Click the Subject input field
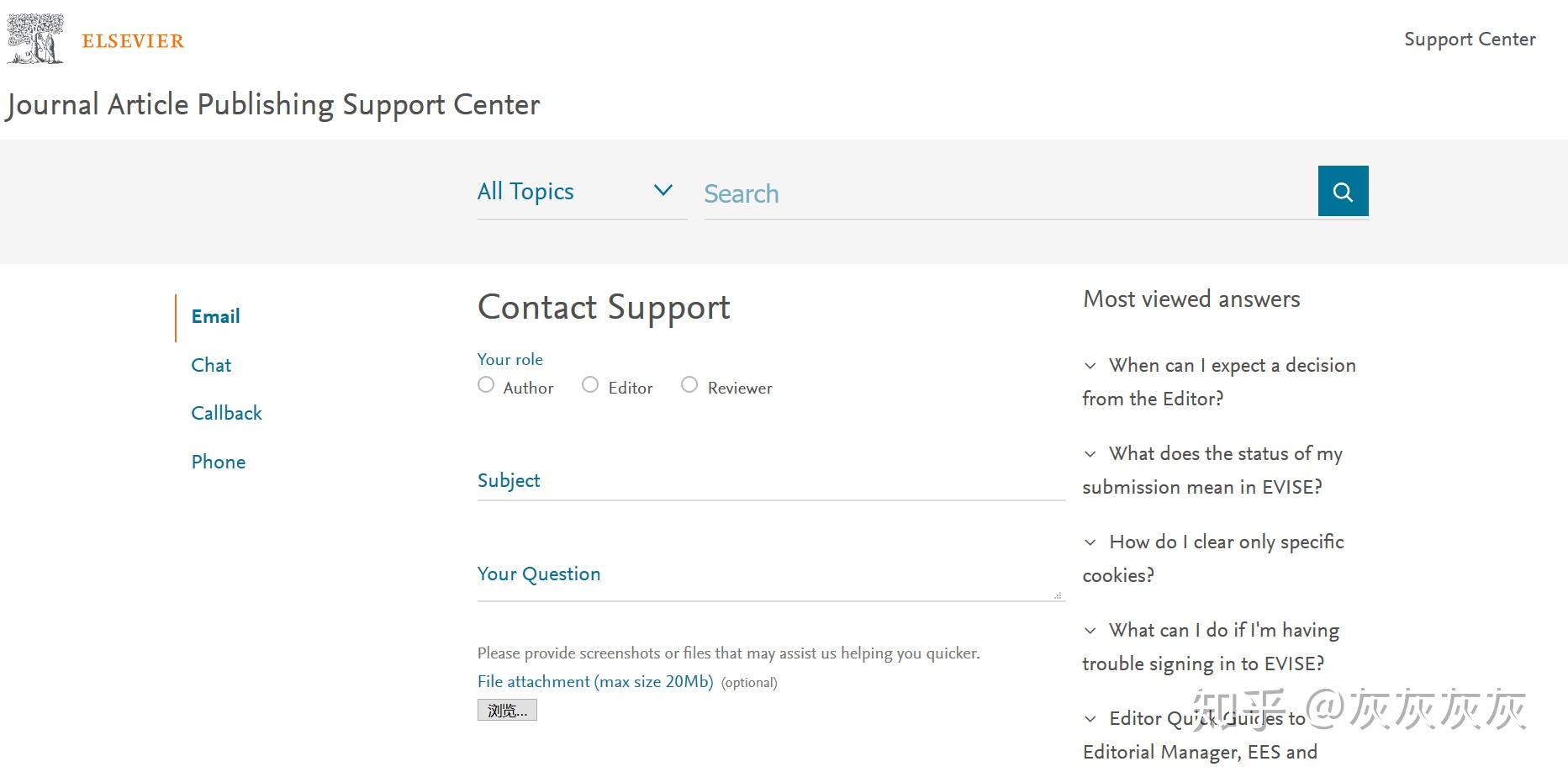Image resolution: width=1568 pixels, height=772 pixels. (771, 482)
